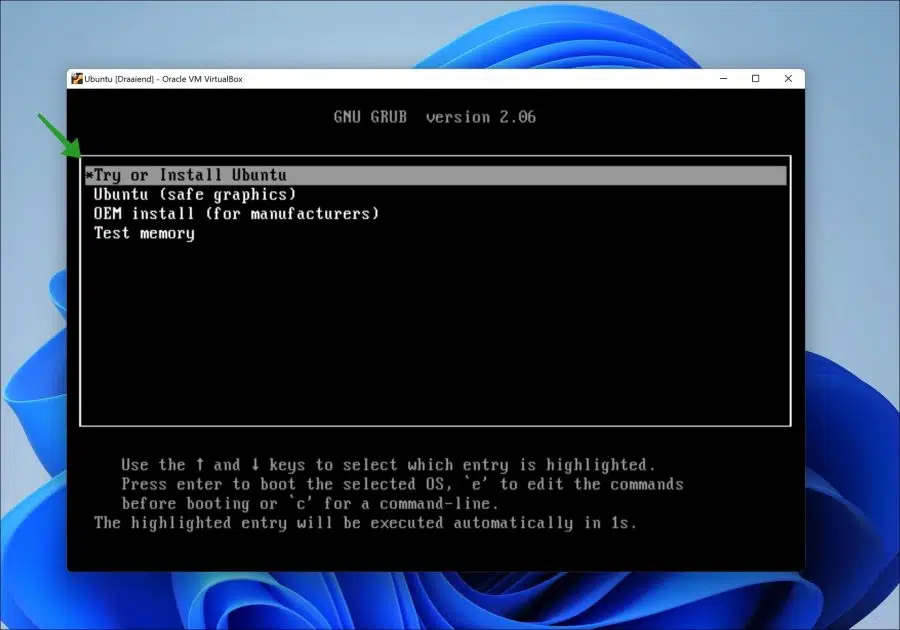Click the VirtualBox app icon in title bar

[77, 79]
